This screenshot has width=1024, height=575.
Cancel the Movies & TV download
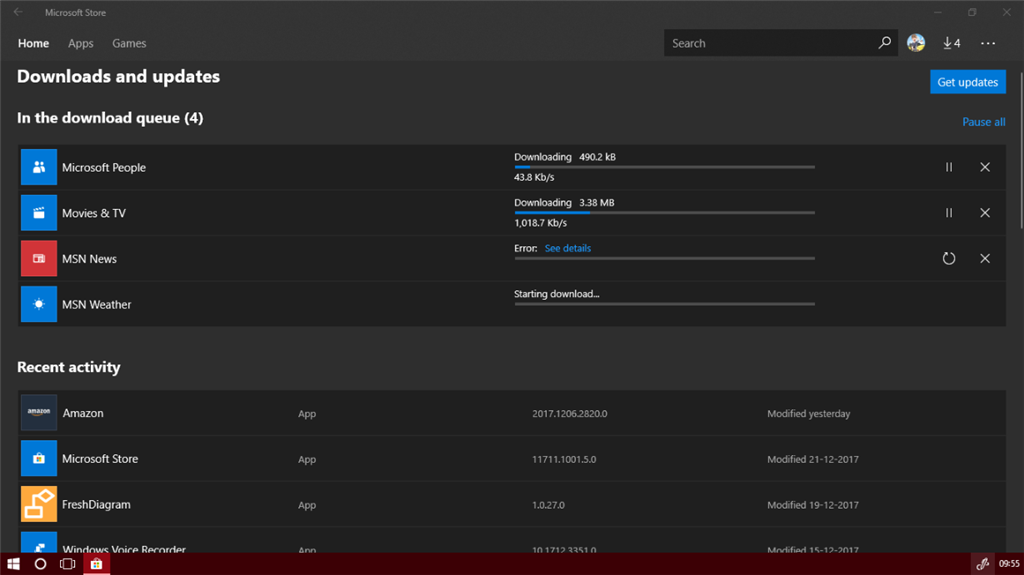985,213
